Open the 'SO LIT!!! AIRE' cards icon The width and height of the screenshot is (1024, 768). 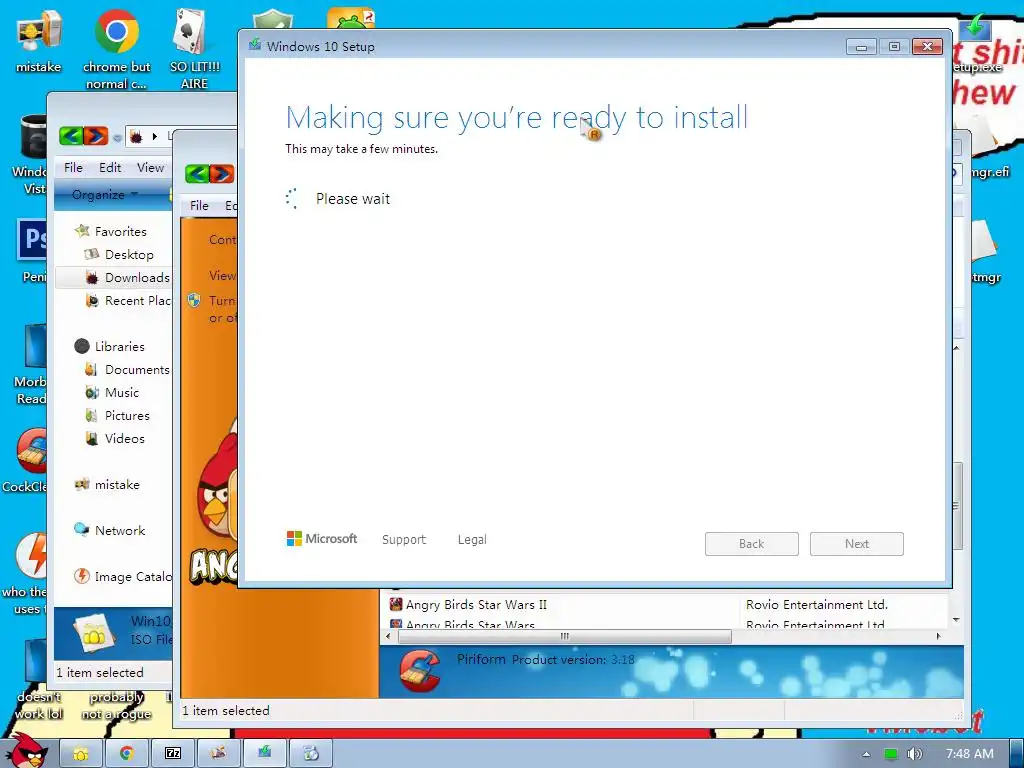tap(195, 49)
